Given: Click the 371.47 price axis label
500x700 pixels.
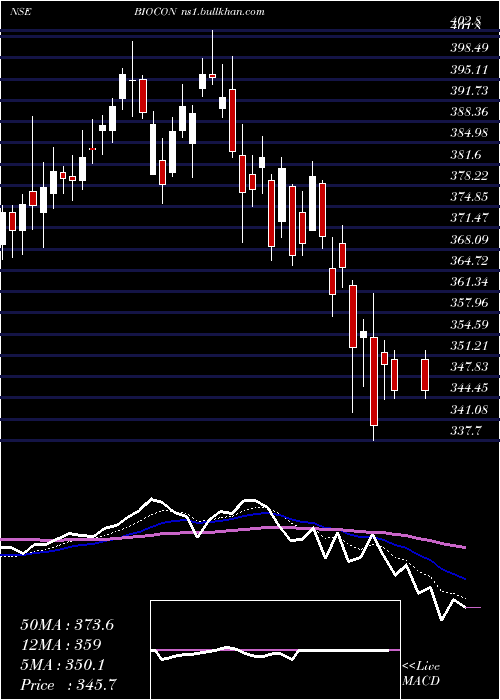Looking at the screenshot, I should coord(469,218).
